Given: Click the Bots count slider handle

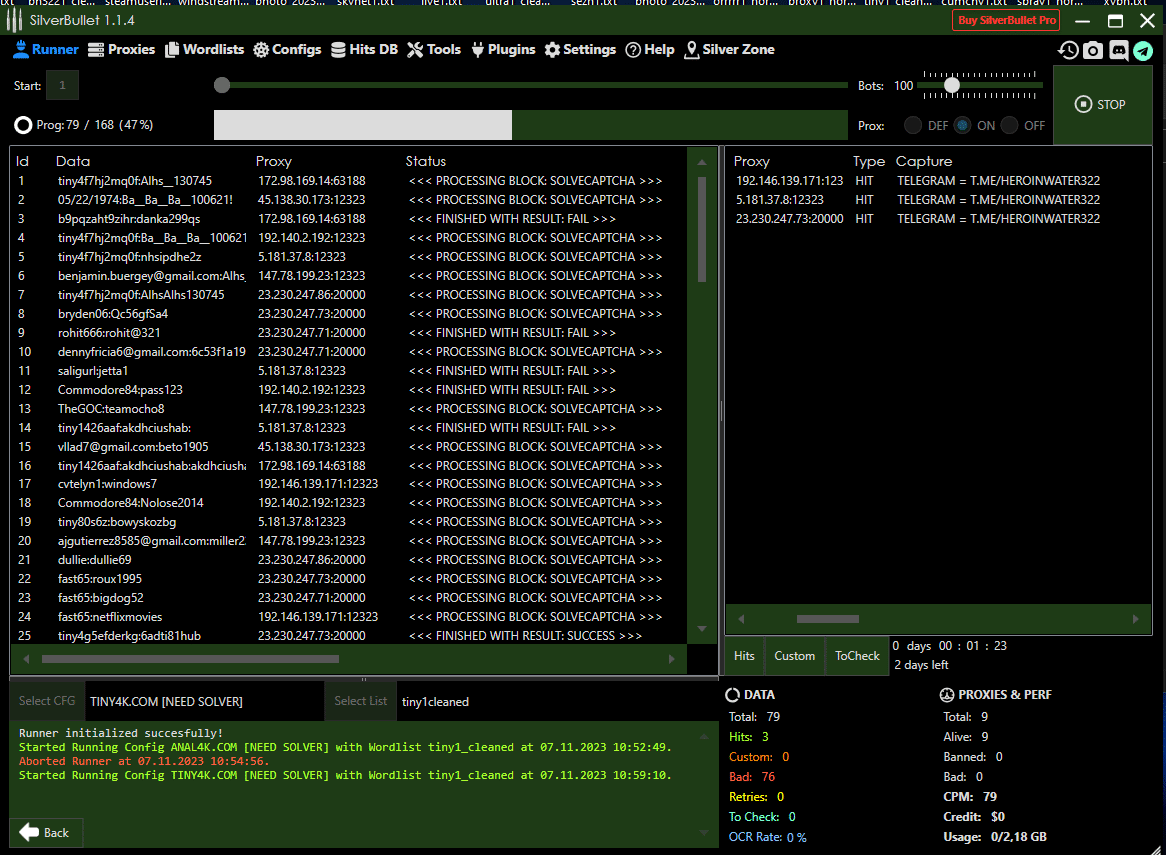Looking at the screenshot, I should pos(952,86).
